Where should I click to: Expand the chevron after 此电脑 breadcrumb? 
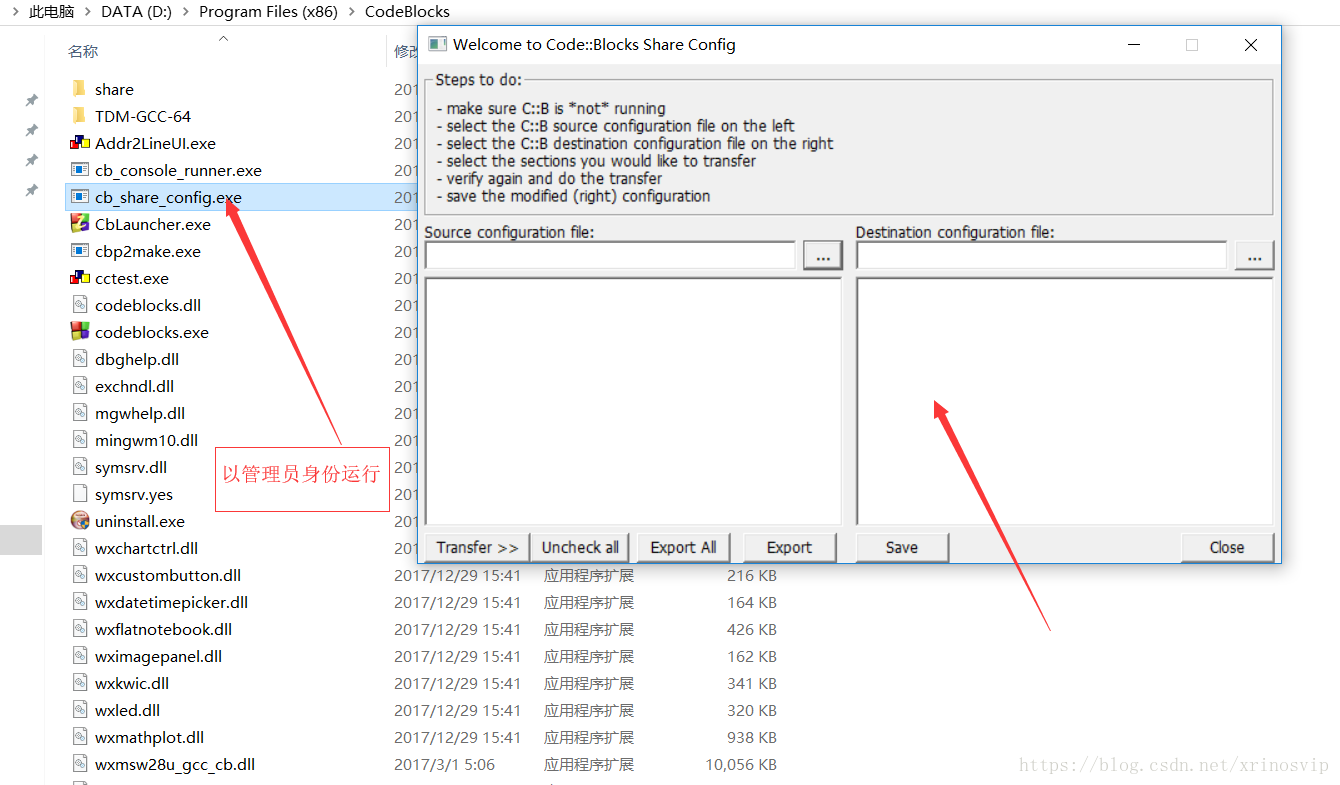pyautogui.click(x=88, y=12)
